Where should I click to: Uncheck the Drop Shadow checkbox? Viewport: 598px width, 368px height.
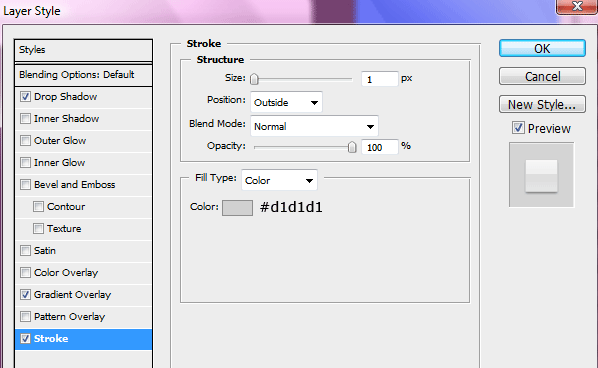tap(26, 96)
